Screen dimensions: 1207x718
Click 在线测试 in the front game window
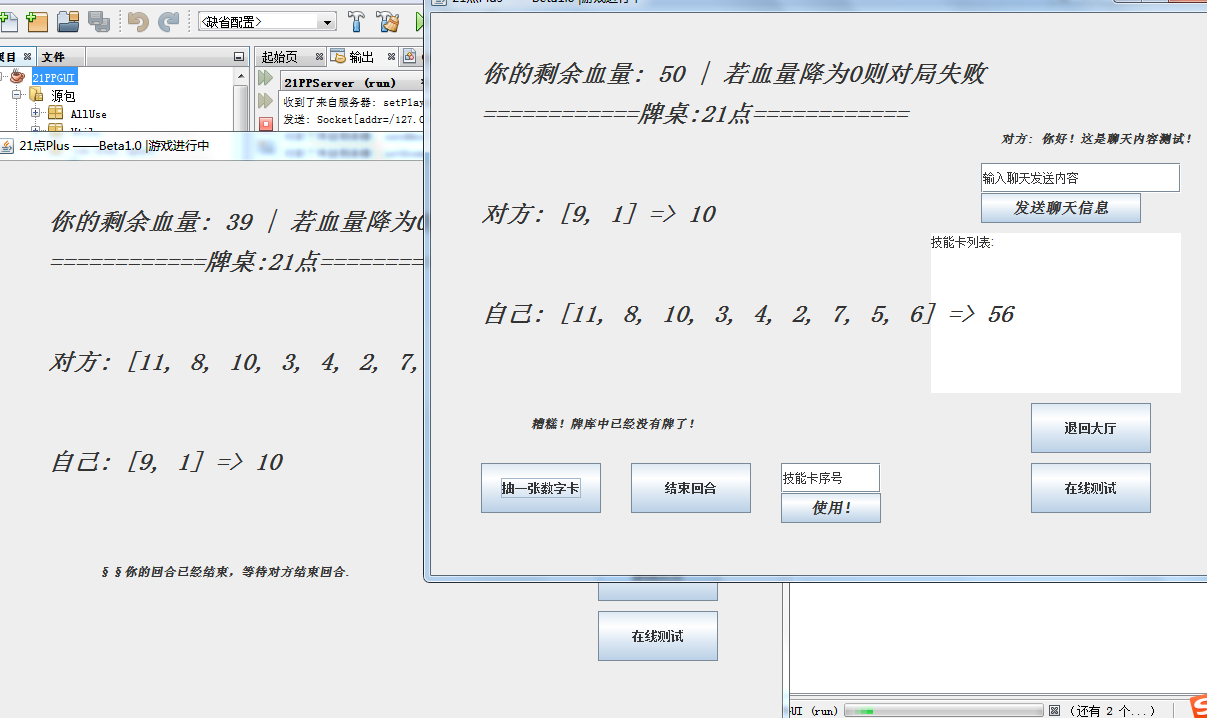point(1091,488)
